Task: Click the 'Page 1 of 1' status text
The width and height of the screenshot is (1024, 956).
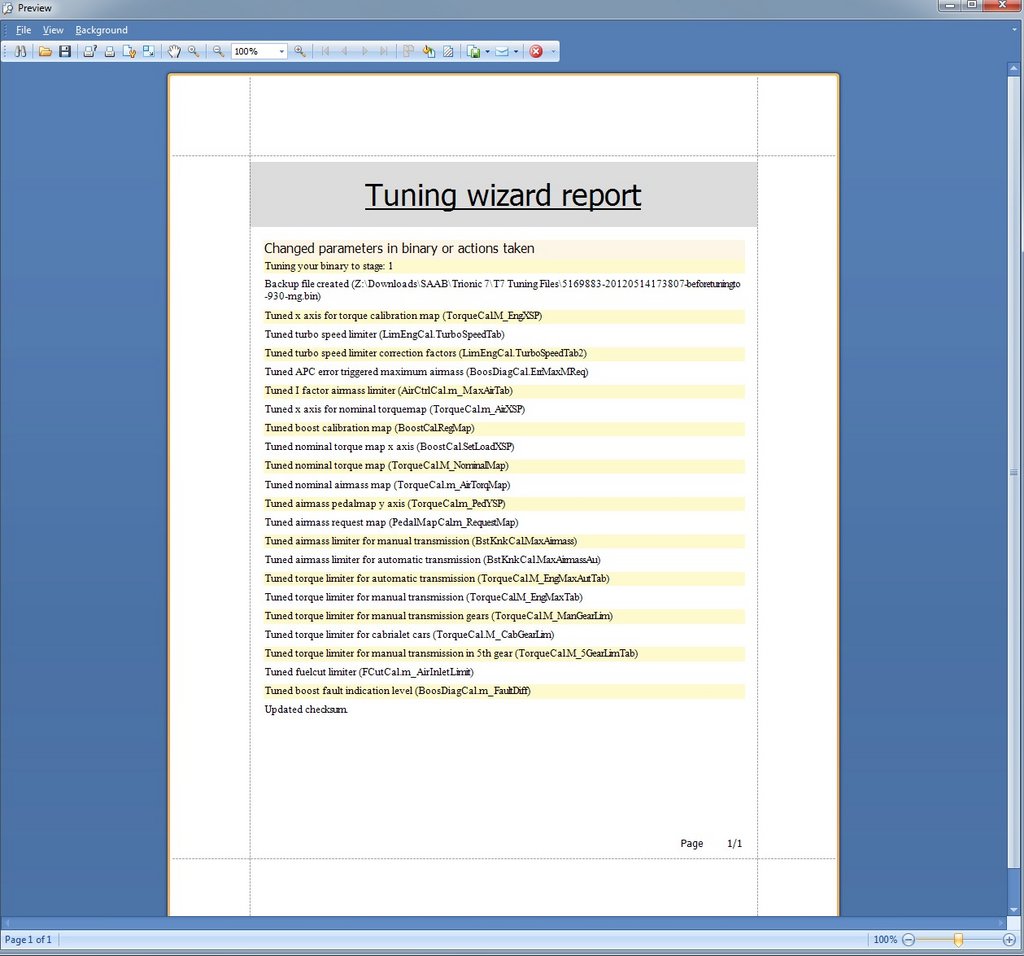Action: (28, 939)
